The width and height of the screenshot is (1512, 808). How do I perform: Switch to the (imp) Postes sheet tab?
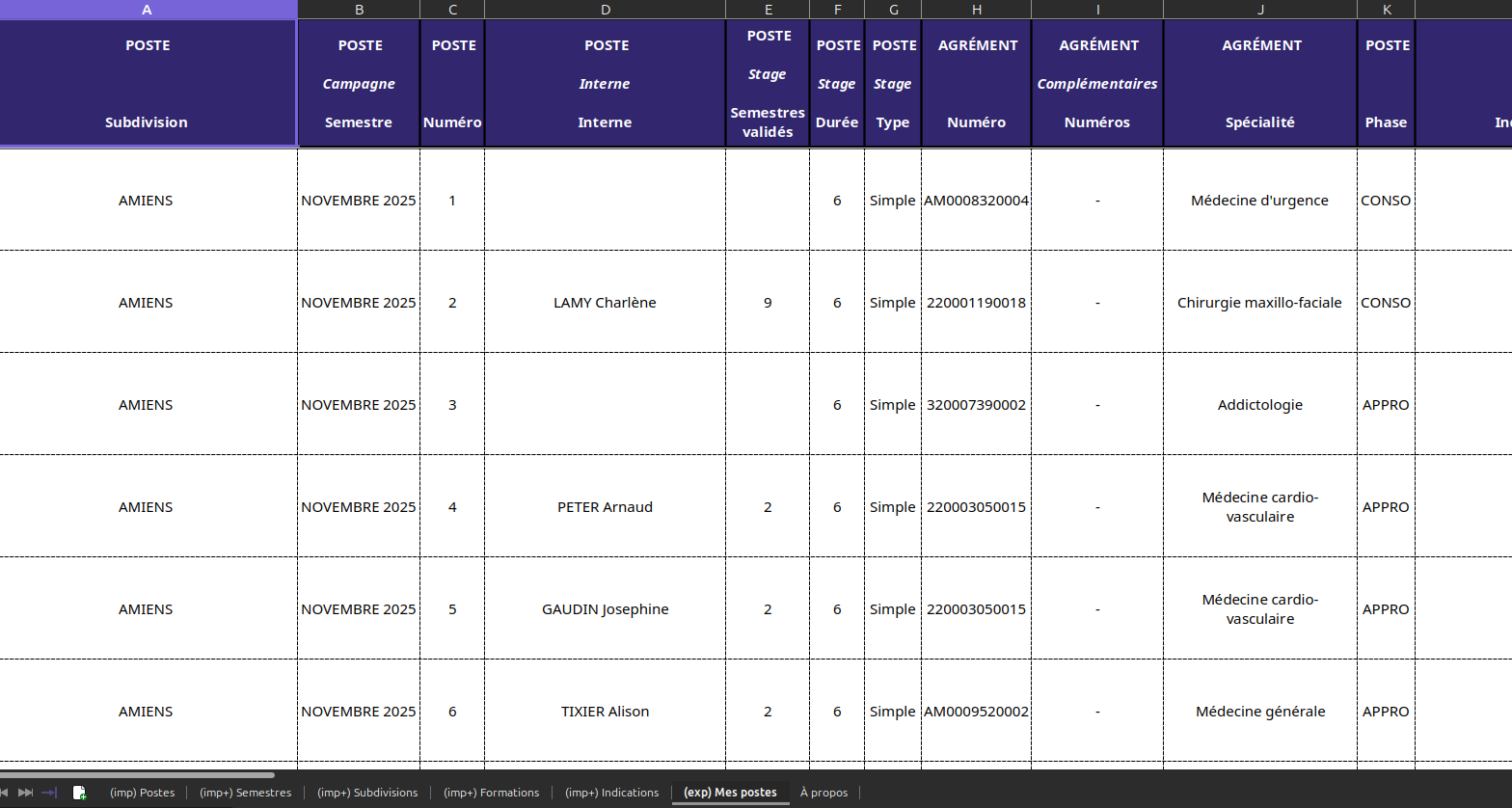click(142, 793)
